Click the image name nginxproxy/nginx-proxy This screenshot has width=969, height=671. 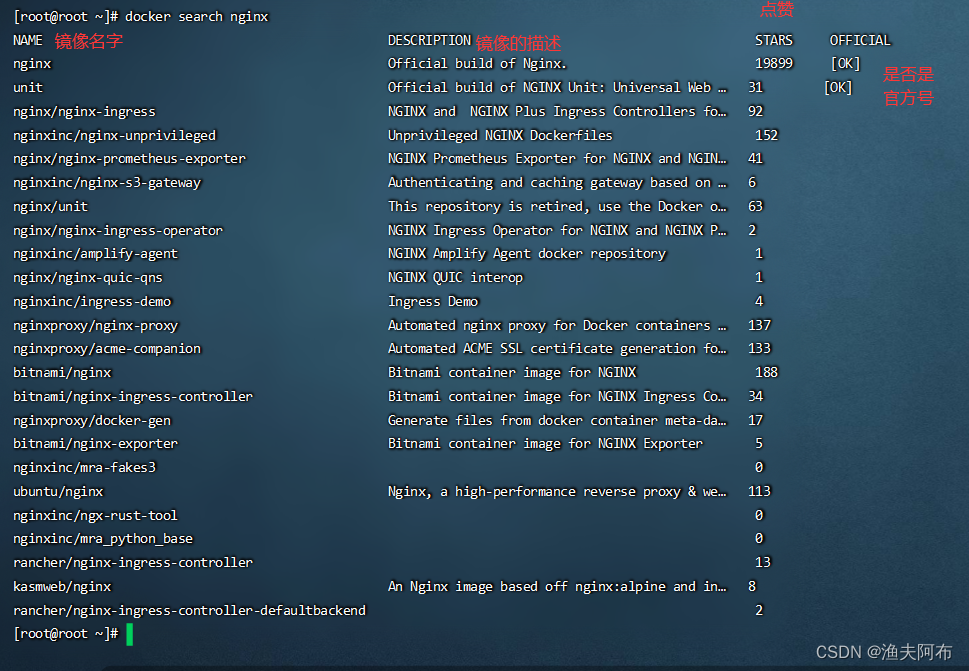pyautogui.click(x=95, y=326)
